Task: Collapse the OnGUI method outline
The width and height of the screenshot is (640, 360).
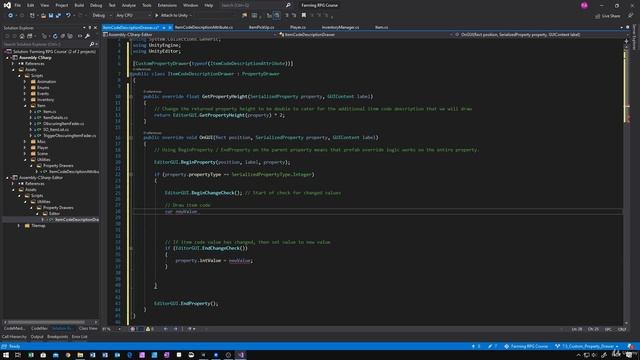Action: (x=131, y=138)
